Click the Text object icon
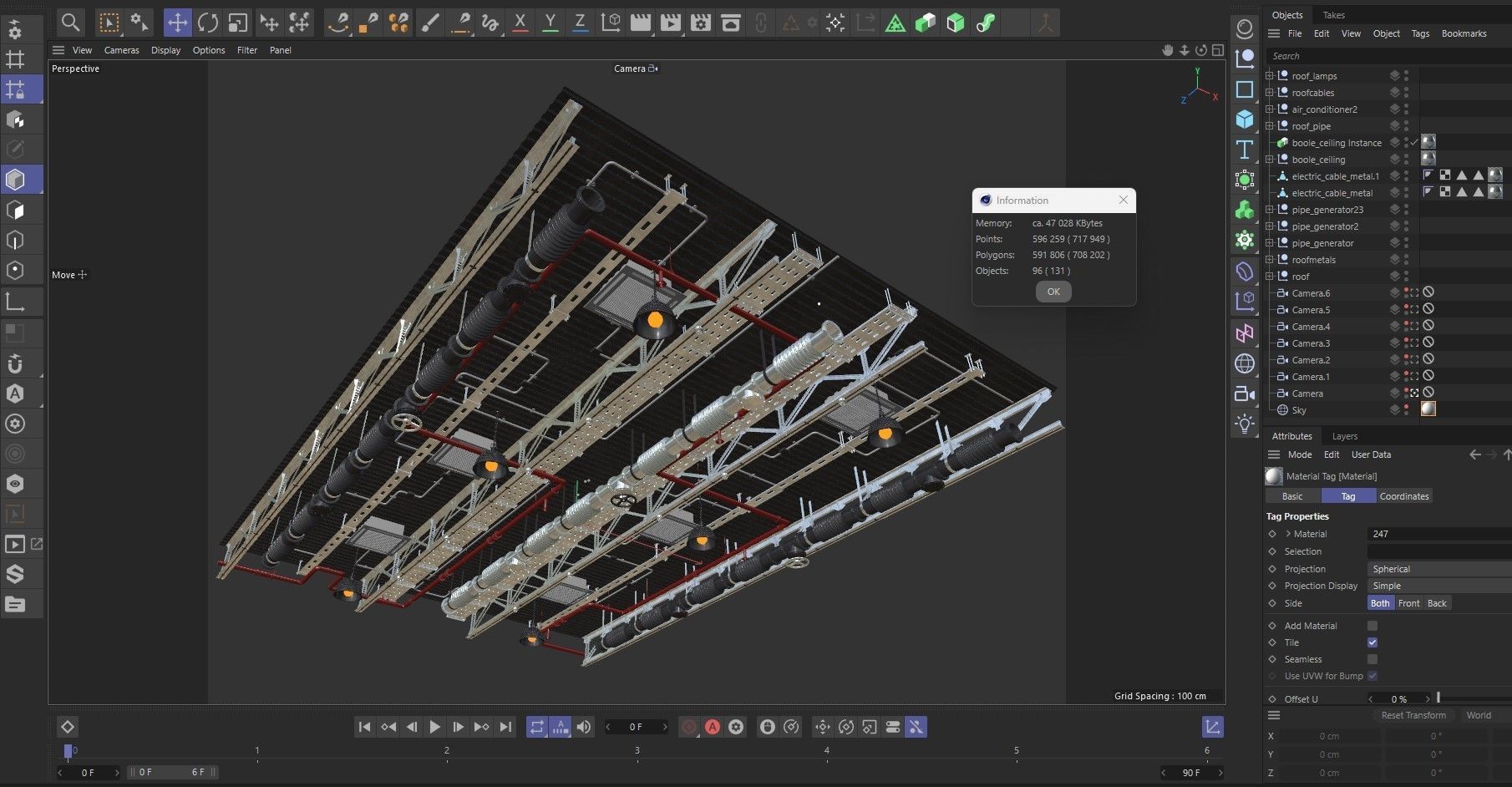Image resolution: width=1512 pixels, height=787 pixels. (x=1245, y=150)
